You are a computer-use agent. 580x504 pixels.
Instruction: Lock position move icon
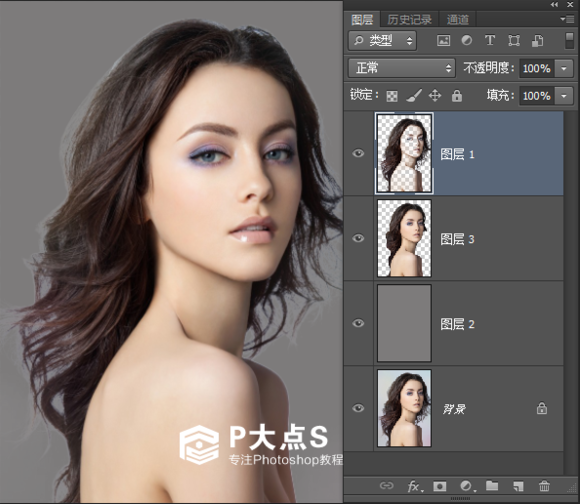(x=435, y=95)
